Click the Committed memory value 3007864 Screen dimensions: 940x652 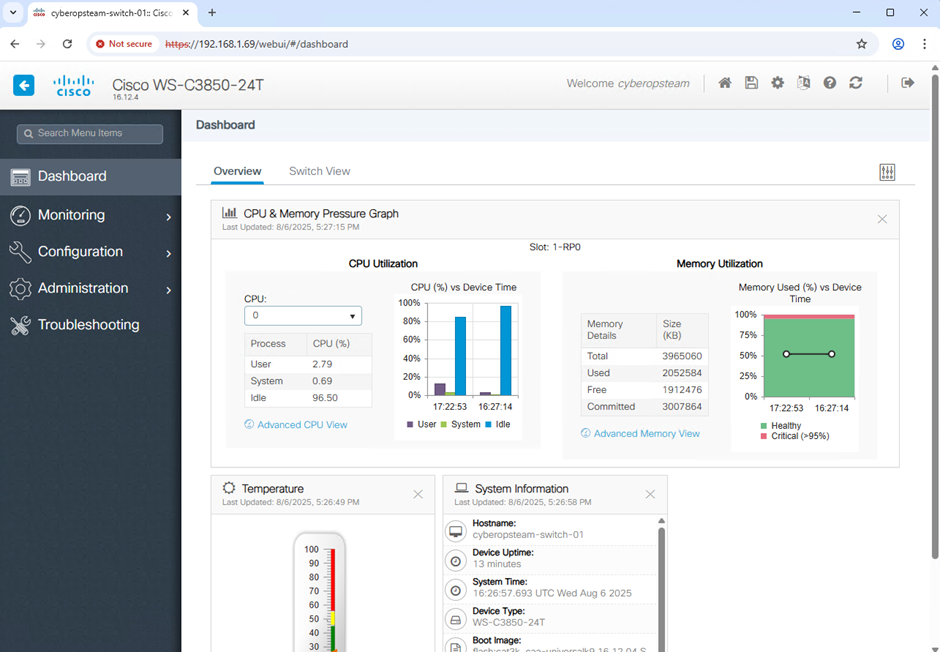pos(682,406)
